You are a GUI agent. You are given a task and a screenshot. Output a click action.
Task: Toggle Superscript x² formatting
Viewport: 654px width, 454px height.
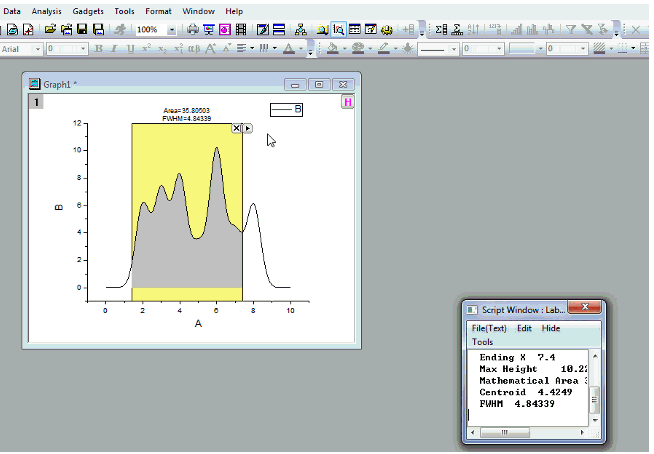tap(146, 49)
